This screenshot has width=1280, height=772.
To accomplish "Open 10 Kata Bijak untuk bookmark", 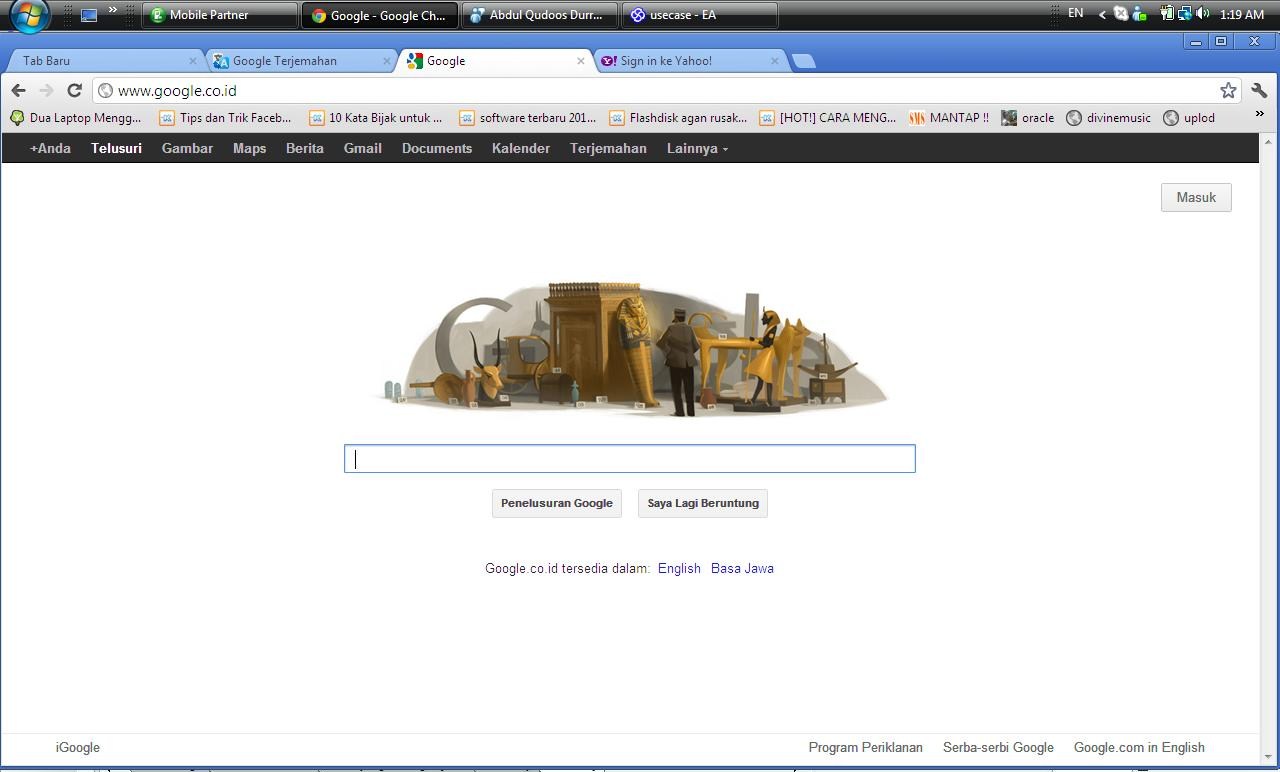I will point(376,118).
